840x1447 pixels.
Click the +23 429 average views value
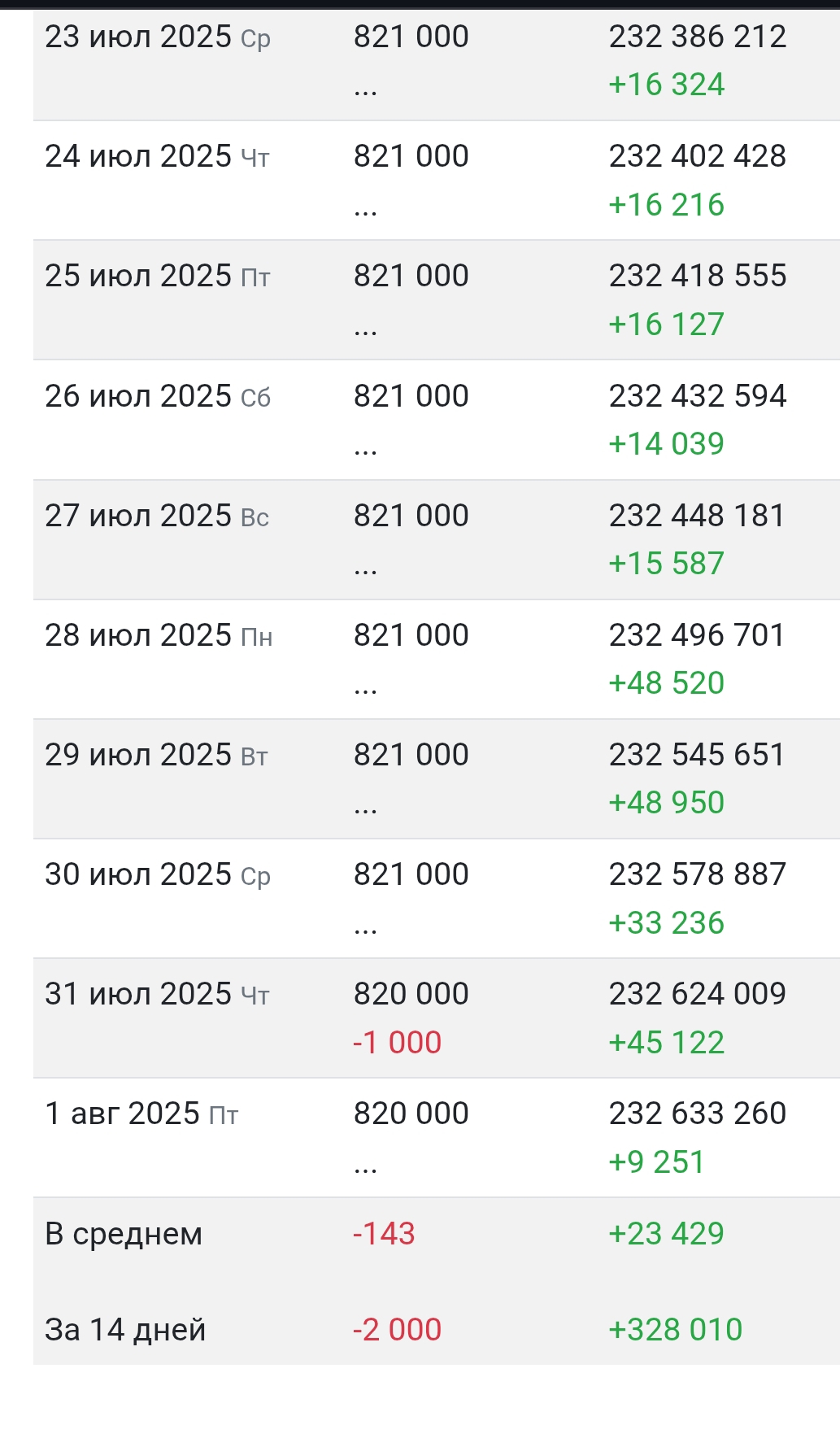coord(666,1234)
